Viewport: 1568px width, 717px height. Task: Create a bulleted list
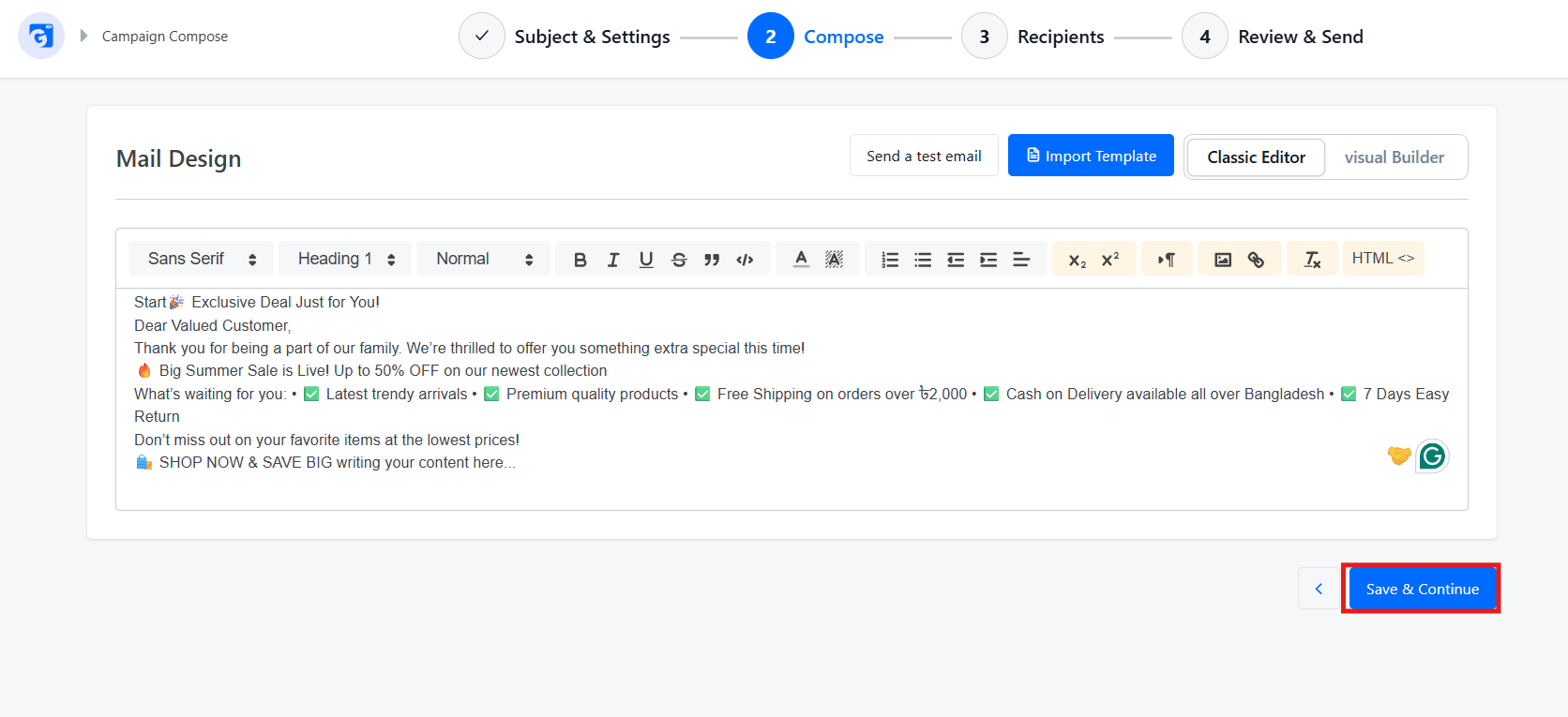point(923,260)
